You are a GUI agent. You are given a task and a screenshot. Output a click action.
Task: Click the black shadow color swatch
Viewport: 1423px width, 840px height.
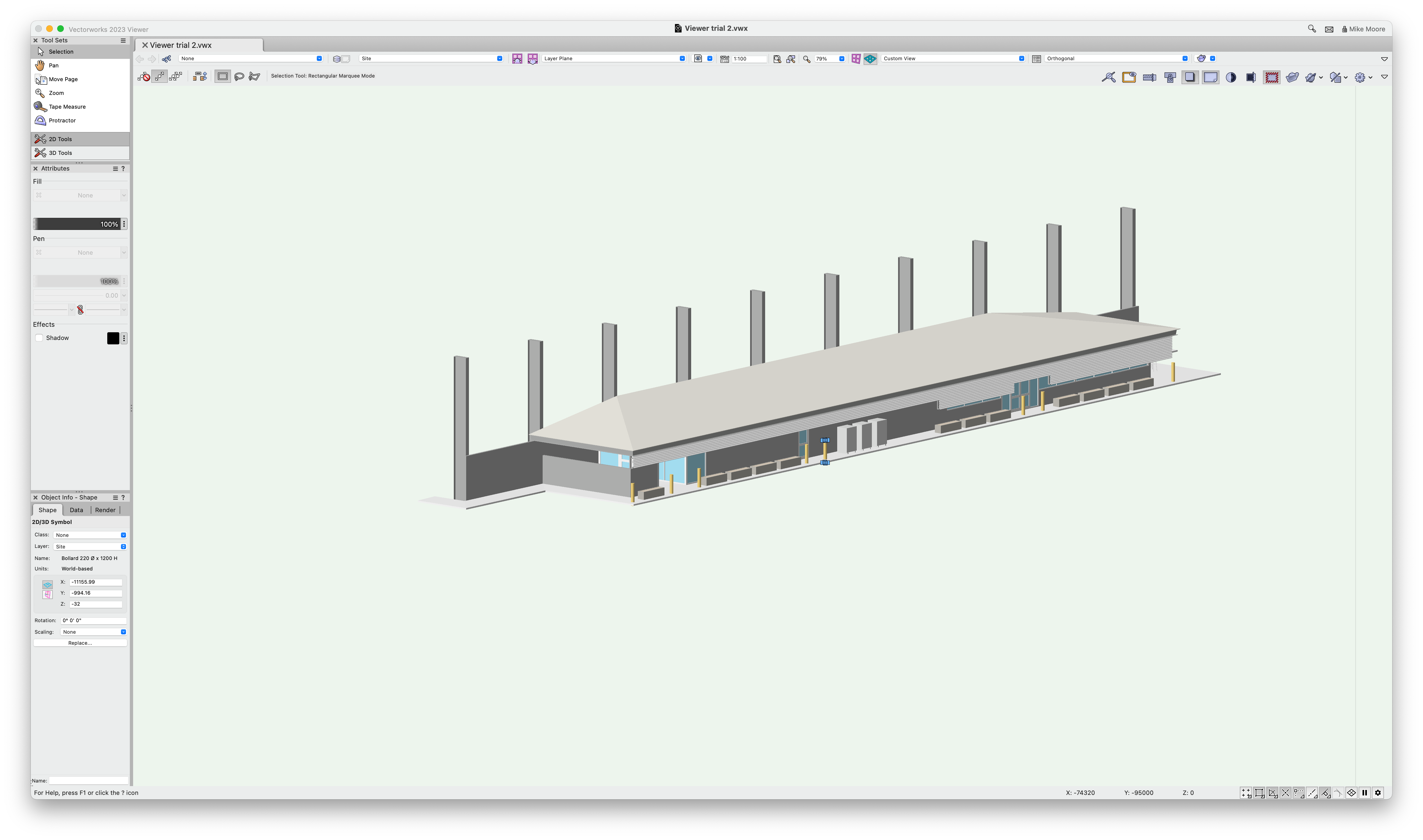pyautogui.click(x=113, y=339)
